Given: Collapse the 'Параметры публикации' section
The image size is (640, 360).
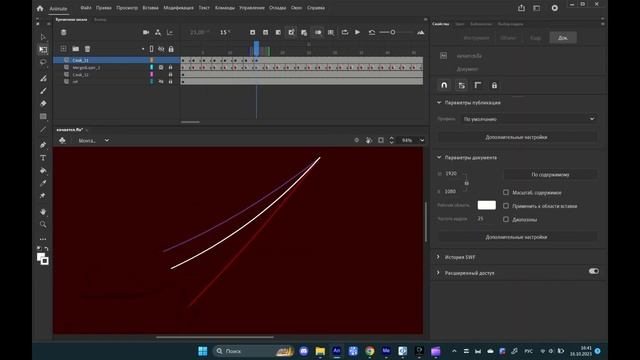Looking at the screenshot, I should [439, 102].
